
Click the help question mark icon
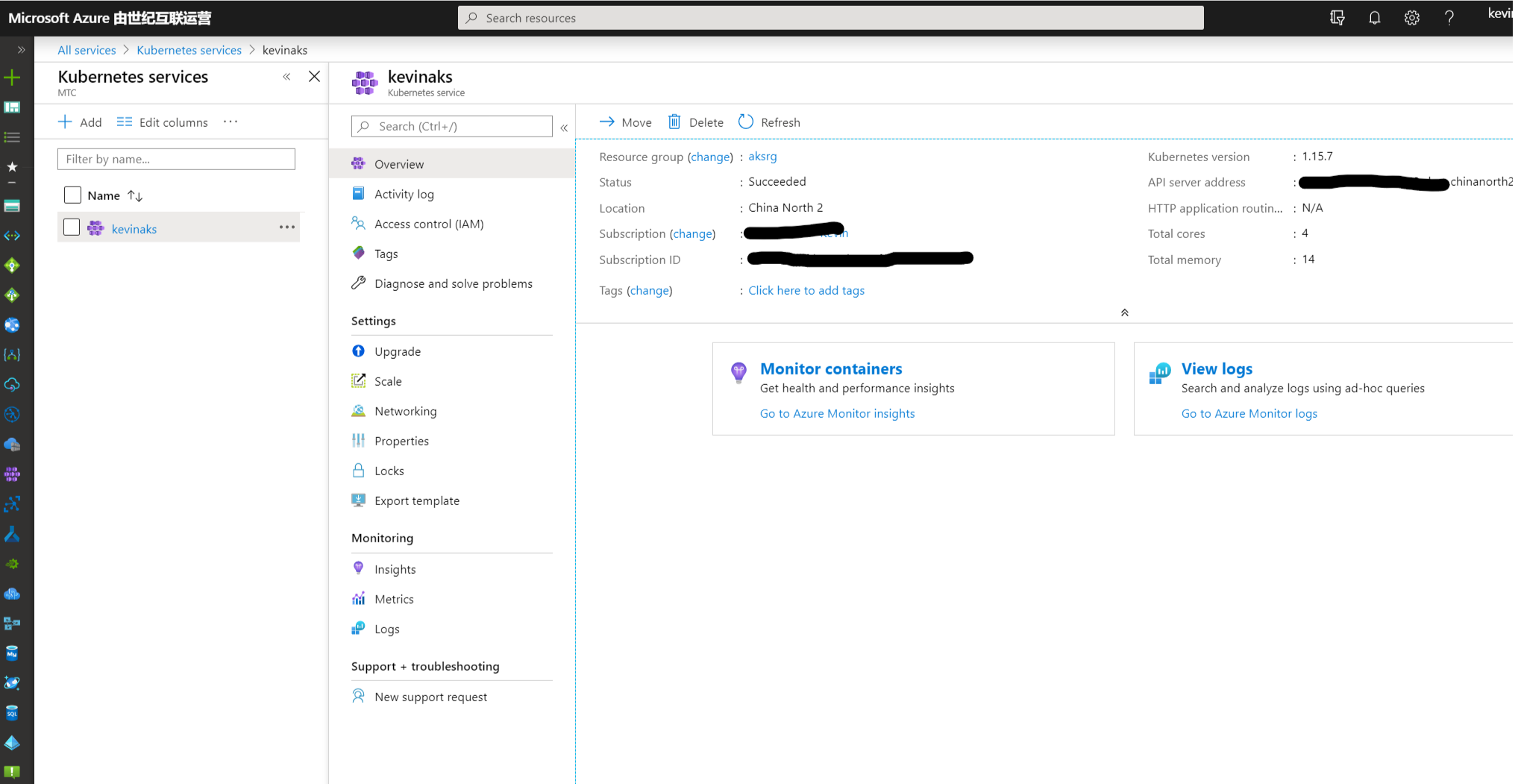pos(1449,18)
